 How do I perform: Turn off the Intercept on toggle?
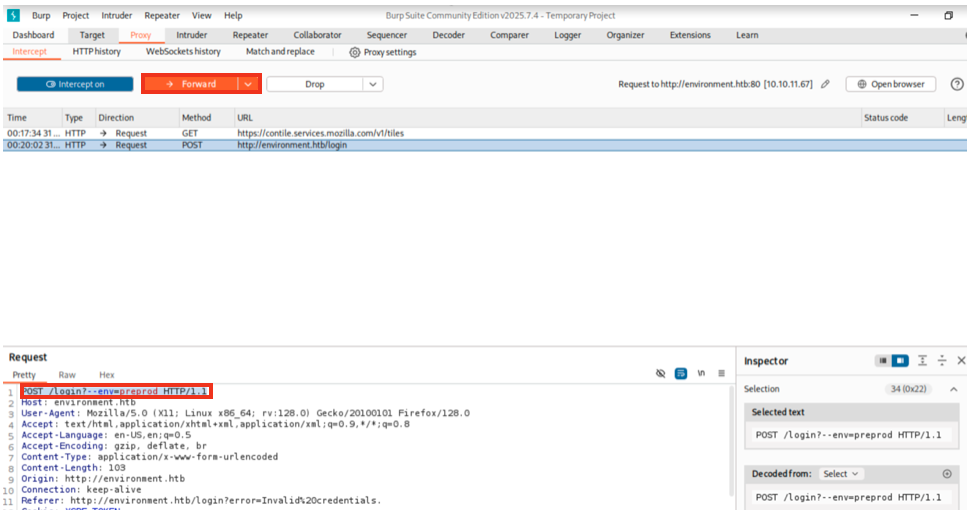coord(75,84)
